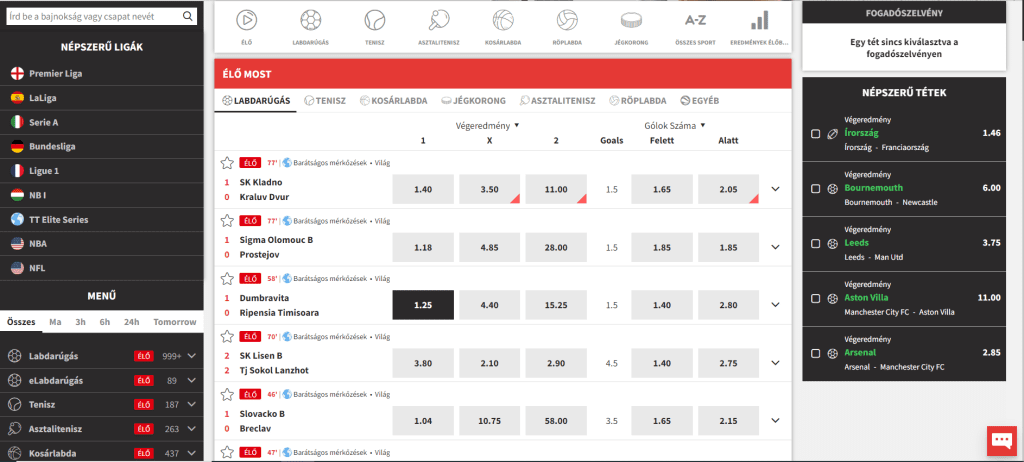Select the 24h time filter
This screenshot has height=462, width=1024.
point(131,322)
